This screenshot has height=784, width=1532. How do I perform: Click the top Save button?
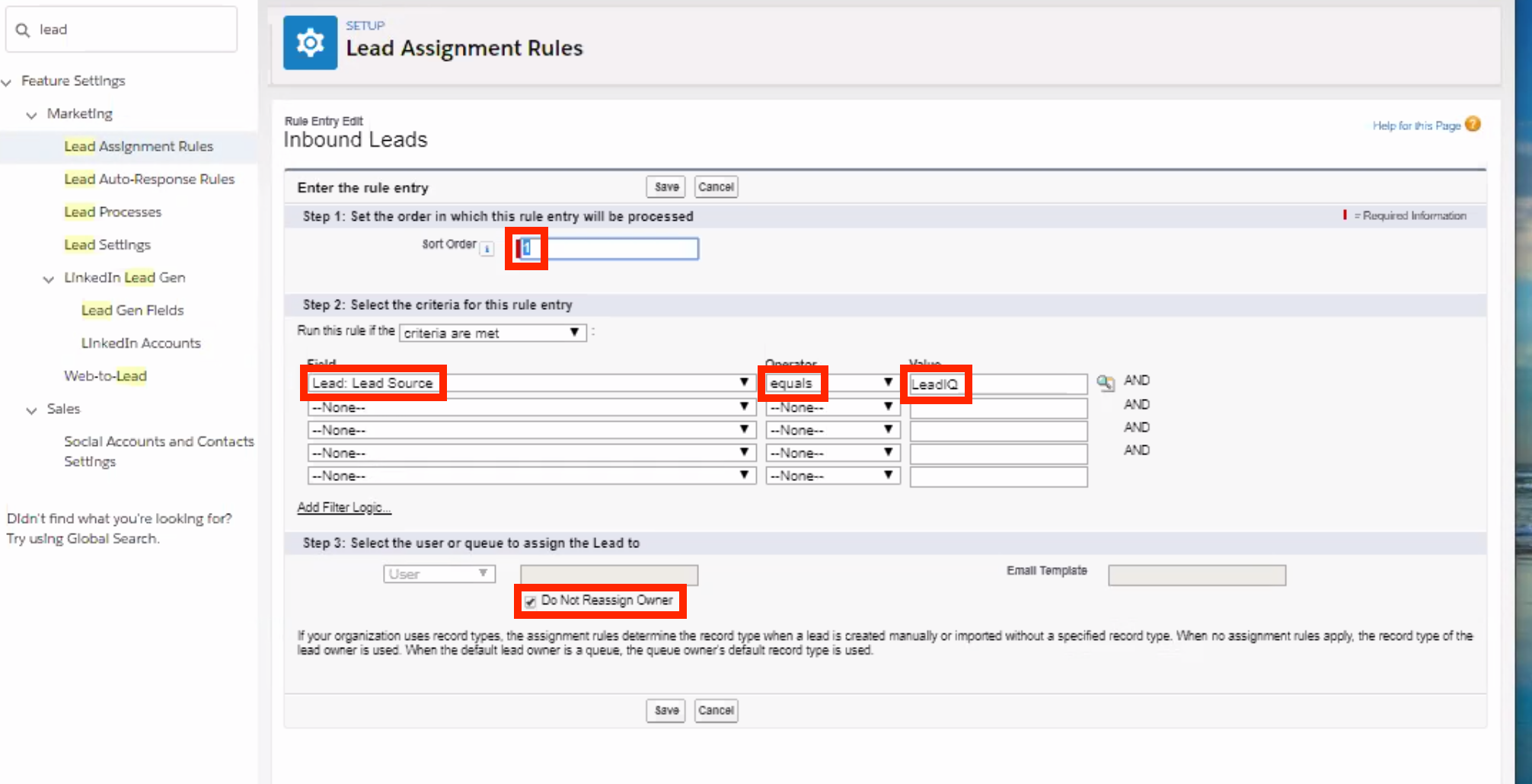point(665,186)
